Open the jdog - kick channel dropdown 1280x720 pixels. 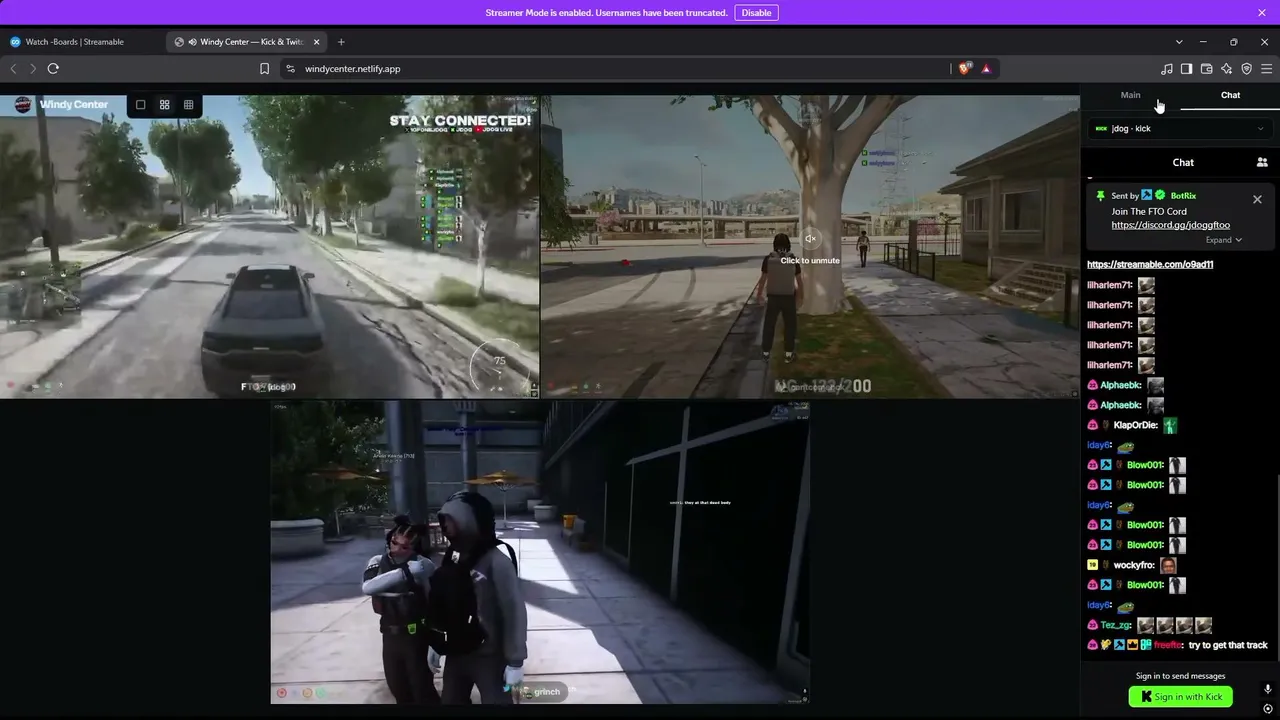pyautogui.click(x=1180, y=129)
